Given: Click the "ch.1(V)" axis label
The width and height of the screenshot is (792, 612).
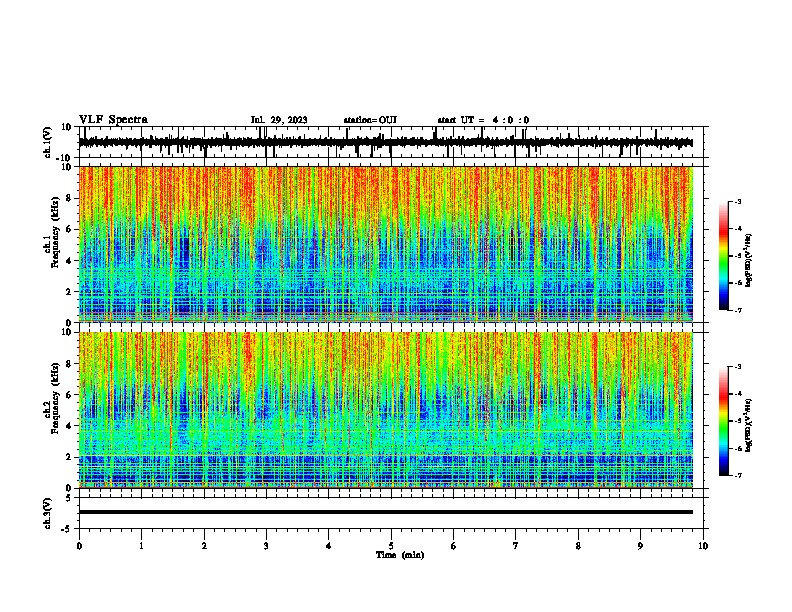Looking at the screenshot, I should pos(48,142).
